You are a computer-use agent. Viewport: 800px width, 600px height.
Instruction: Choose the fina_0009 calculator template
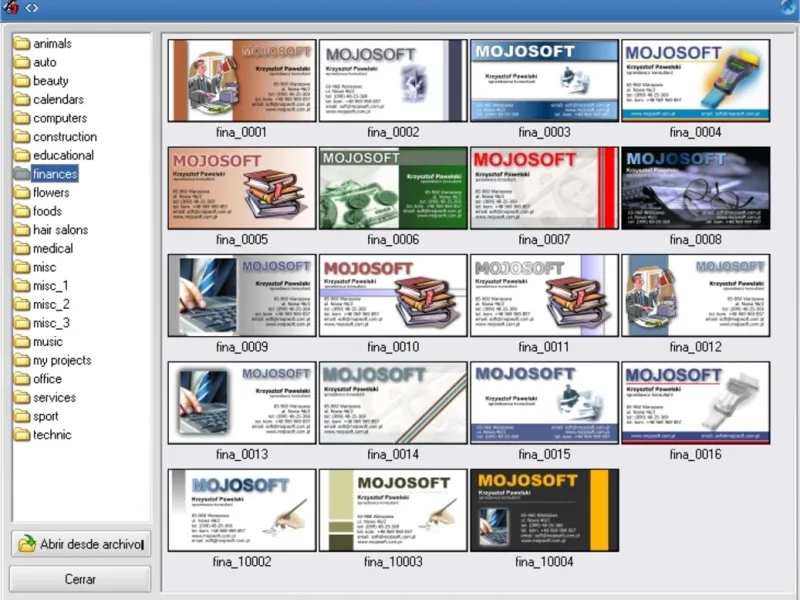click(242, 295)
